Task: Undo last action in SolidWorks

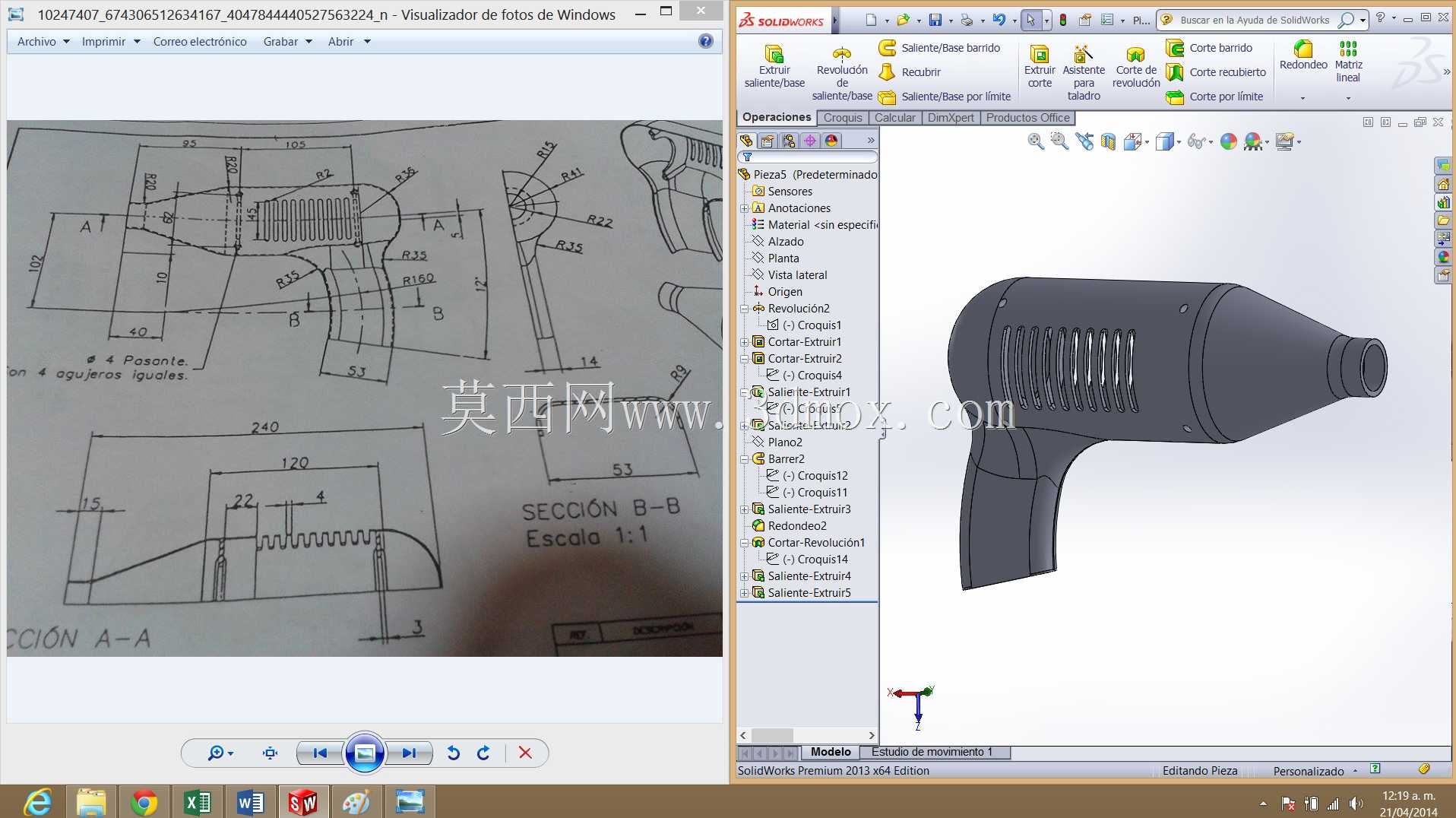Action: click(x=999, y=20)
